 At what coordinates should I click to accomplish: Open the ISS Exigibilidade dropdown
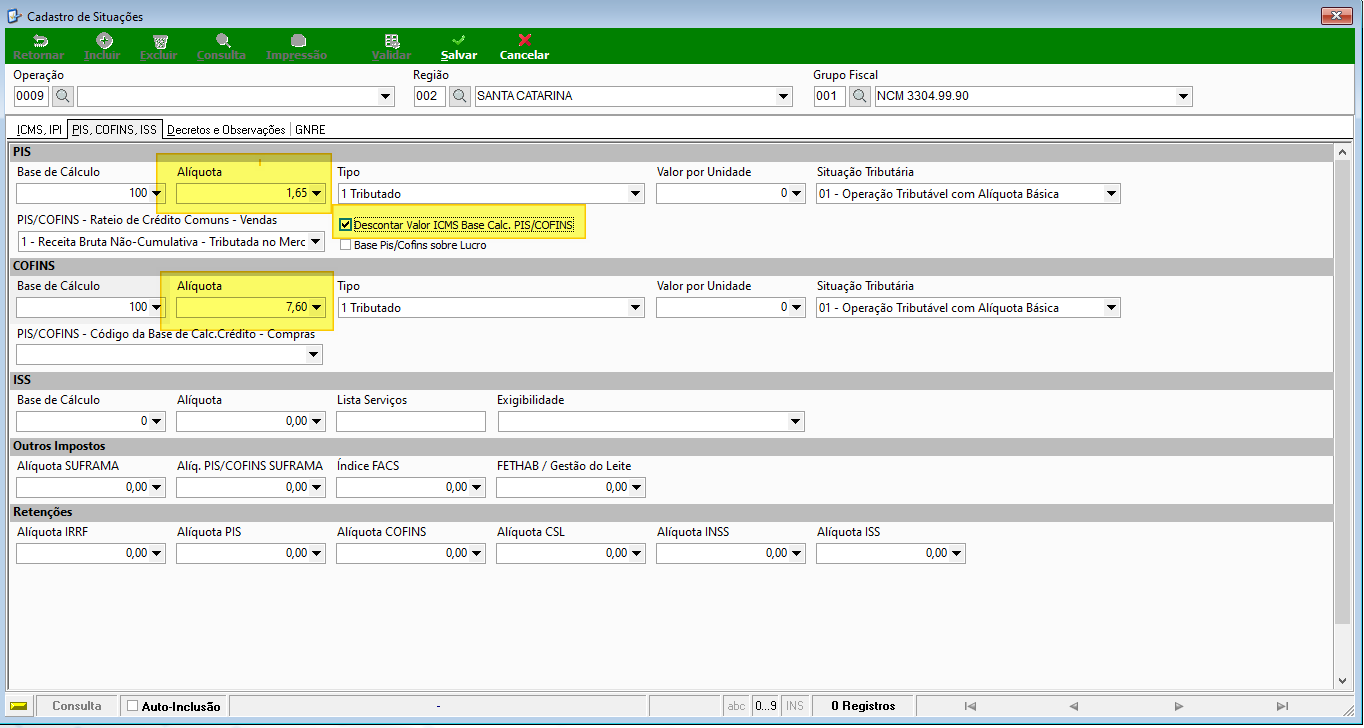(796, 422)
